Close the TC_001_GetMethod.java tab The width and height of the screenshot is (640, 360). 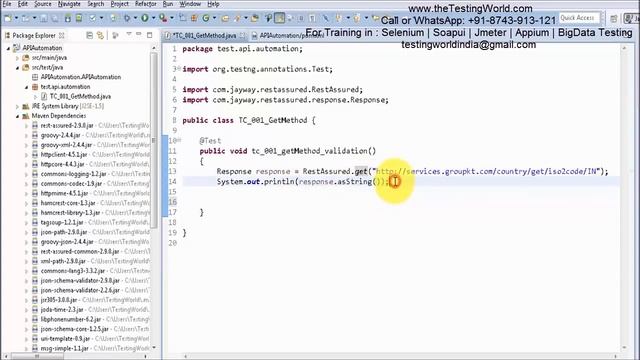[x=242, y=36]
